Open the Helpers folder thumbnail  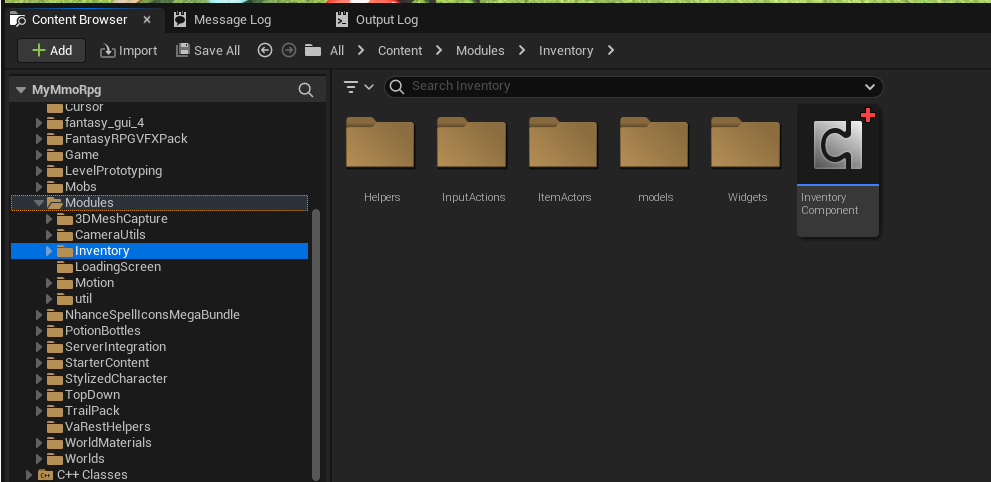point(380,143)
